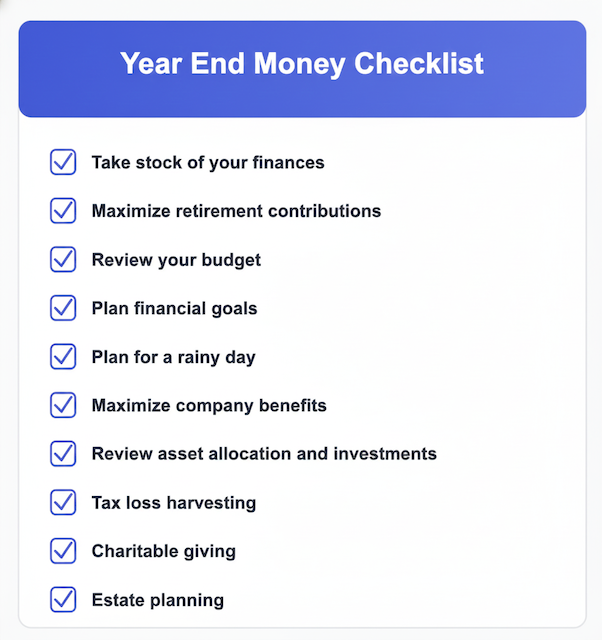Click 'Review asset allocation and investments' text

pyautogui.click(x=264, y=453)
